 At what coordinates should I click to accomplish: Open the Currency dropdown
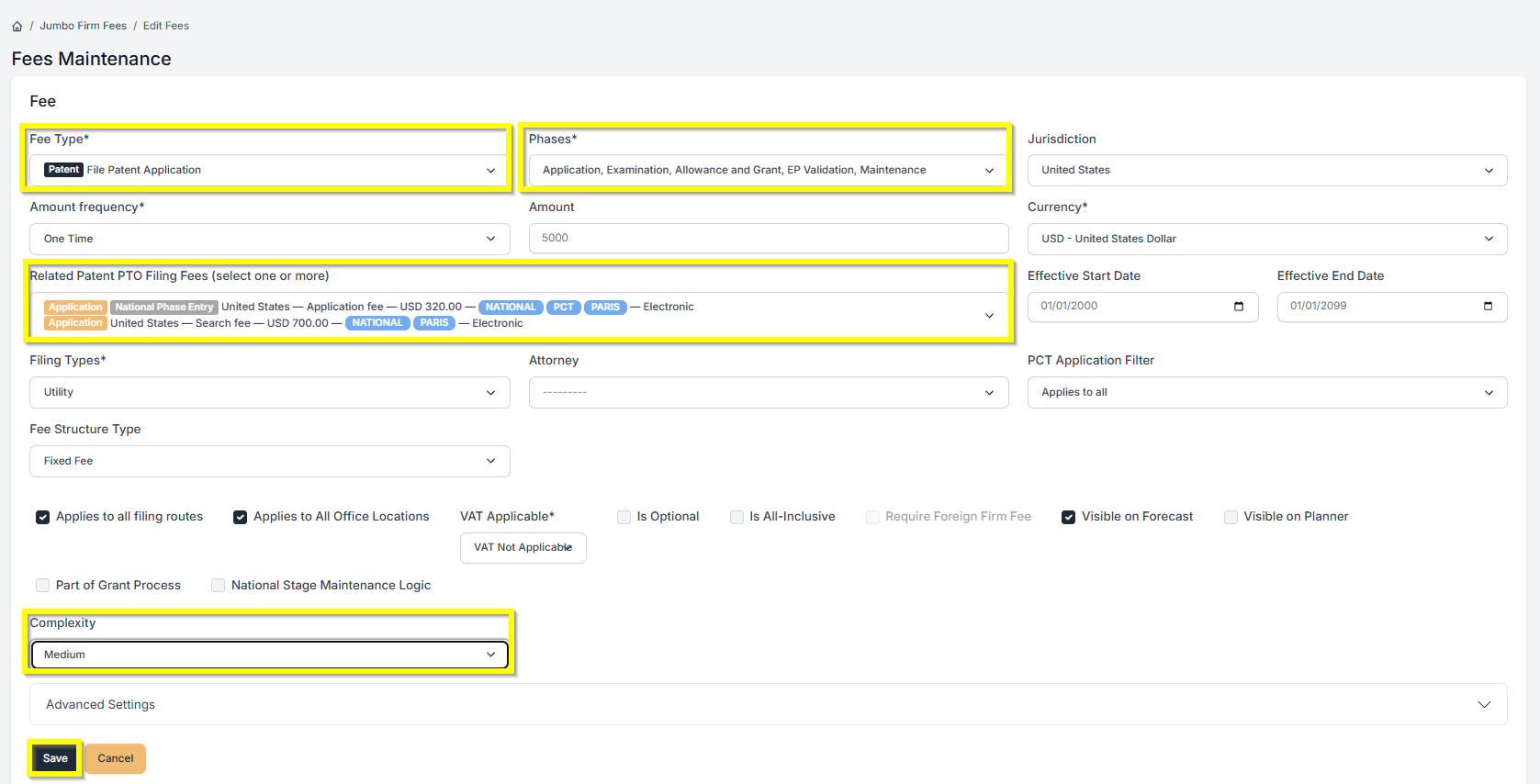click(1266, 239)
